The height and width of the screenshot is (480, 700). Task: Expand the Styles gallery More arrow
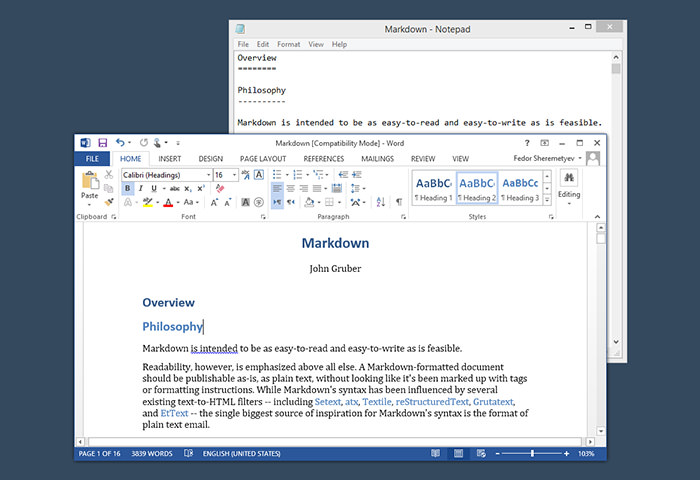click(x=547, y=200)
